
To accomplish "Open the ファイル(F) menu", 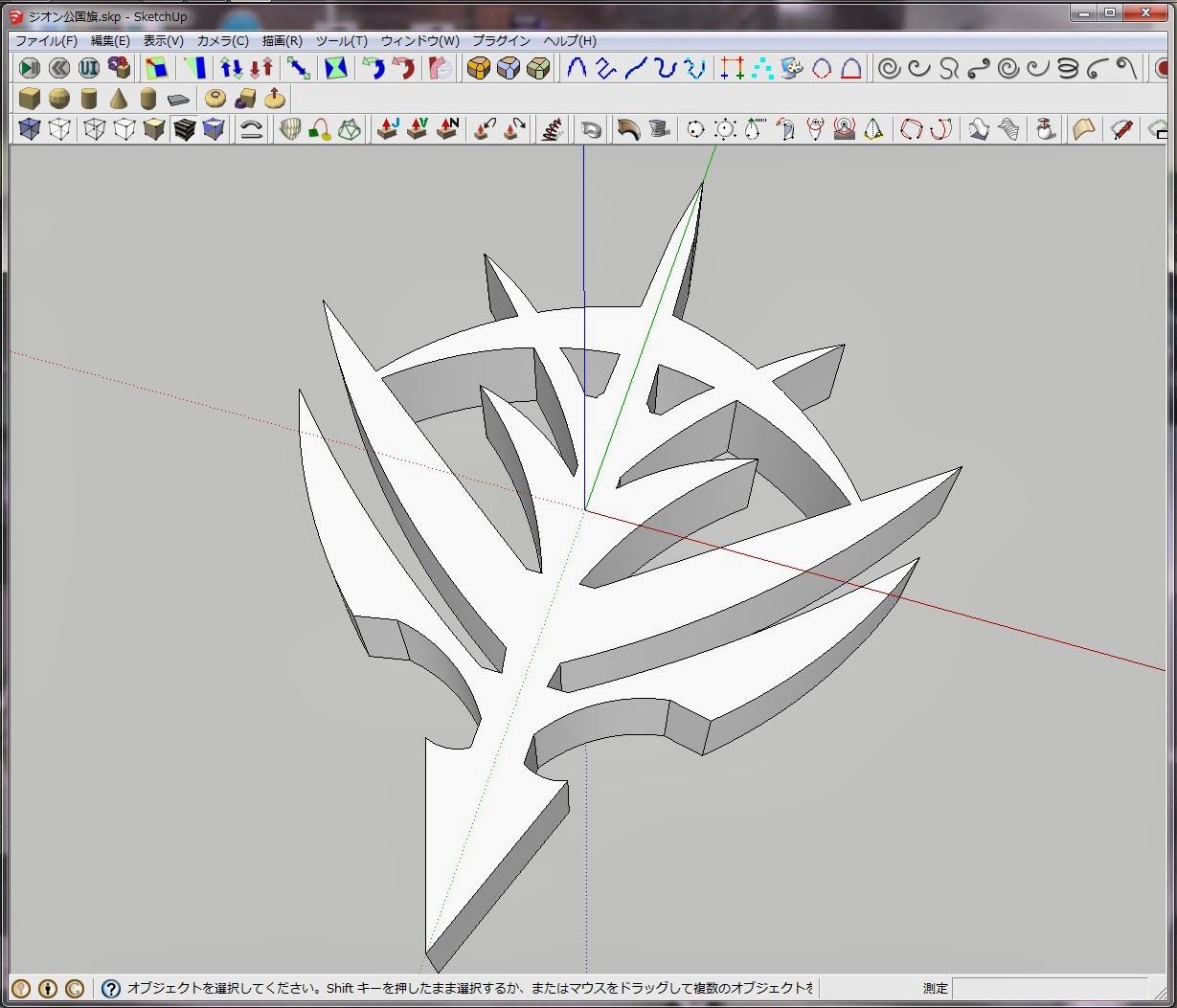I will (46, 41).
